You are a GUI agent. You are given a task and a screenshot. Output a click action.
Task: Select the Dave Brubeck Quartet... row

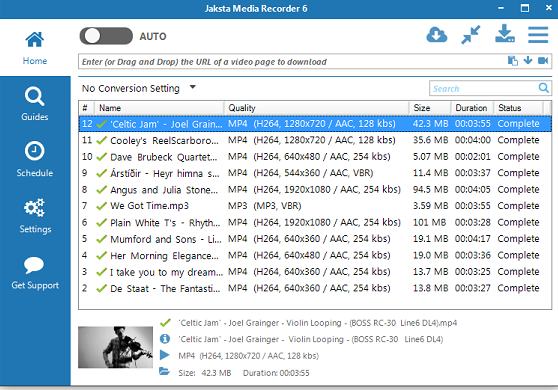(315, 157)
